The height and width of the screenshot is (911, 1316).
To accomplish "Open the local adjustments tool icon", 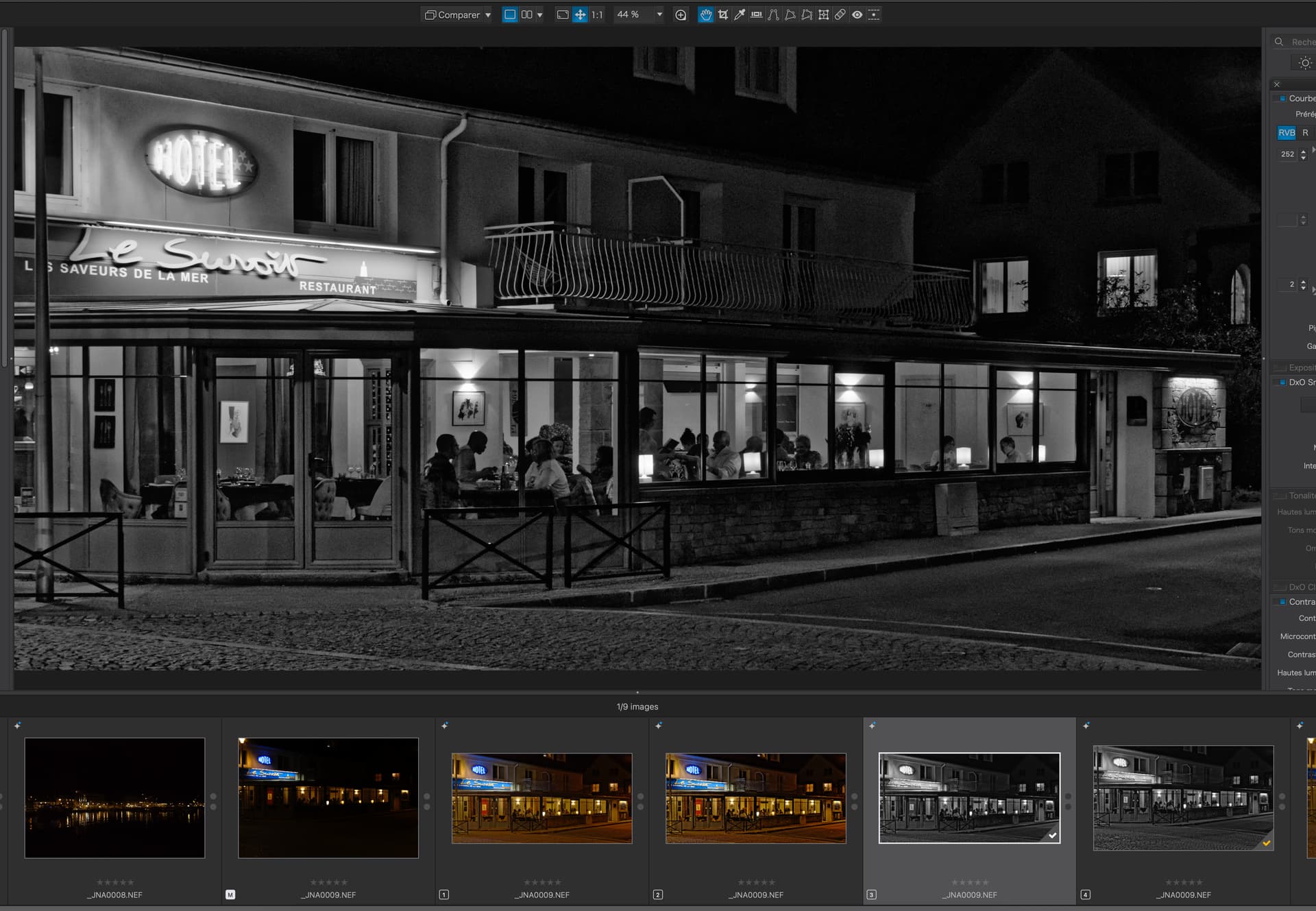I will (x=874, y=14).
